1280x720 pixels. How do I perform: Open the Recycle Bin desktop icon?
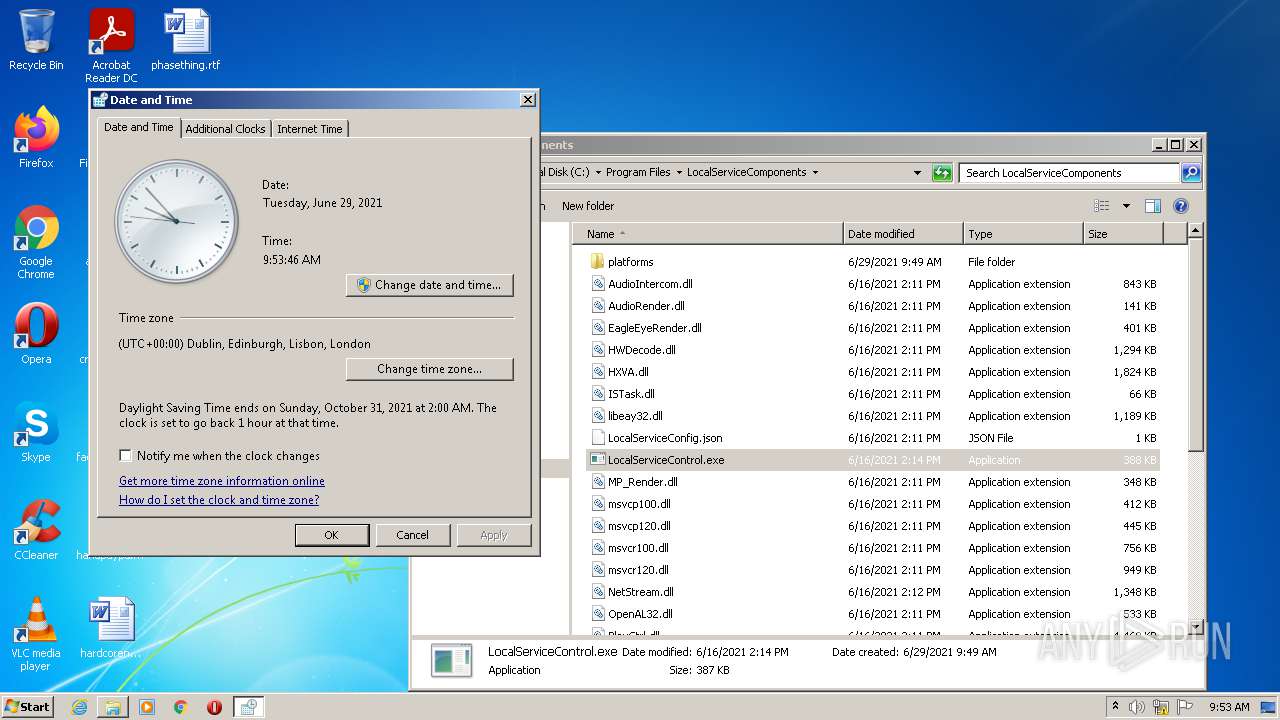coord(36,40)
